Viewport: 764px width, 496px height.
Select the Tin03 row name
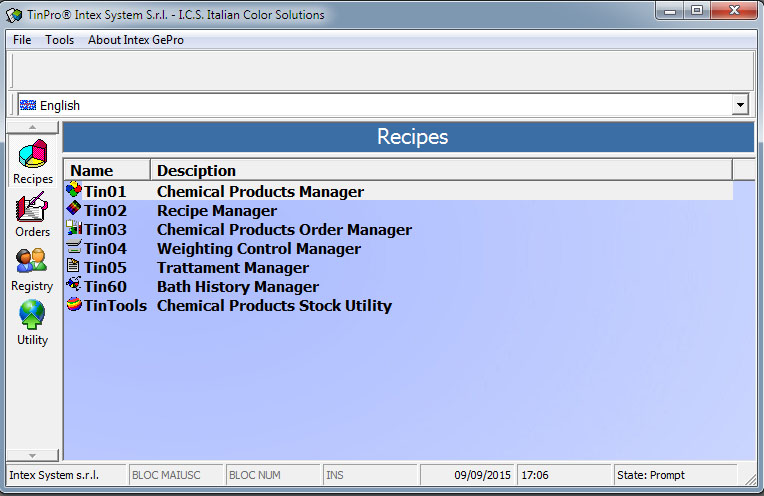click(105, 229)
